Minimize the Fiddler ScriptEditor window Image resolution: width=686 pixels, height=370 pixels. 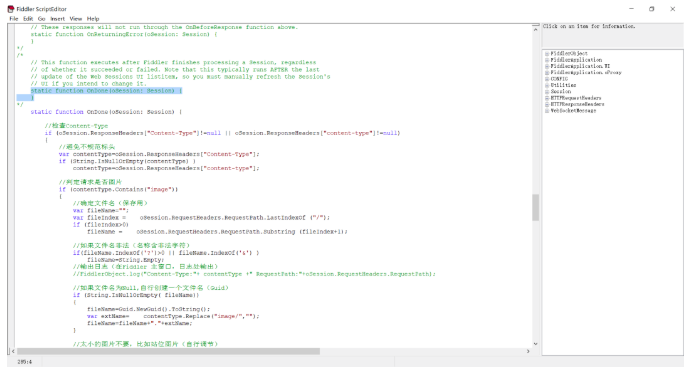631,9
